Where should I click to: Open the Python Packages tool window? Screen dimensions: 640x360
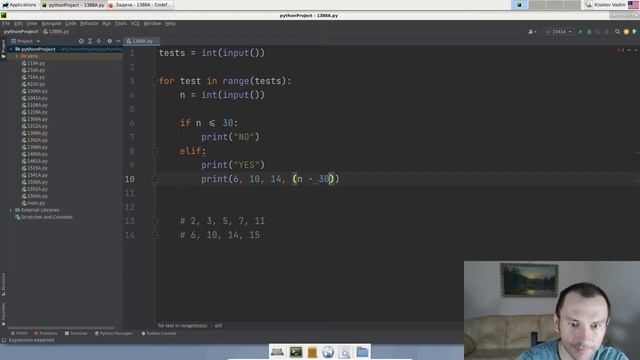point(114,333)
